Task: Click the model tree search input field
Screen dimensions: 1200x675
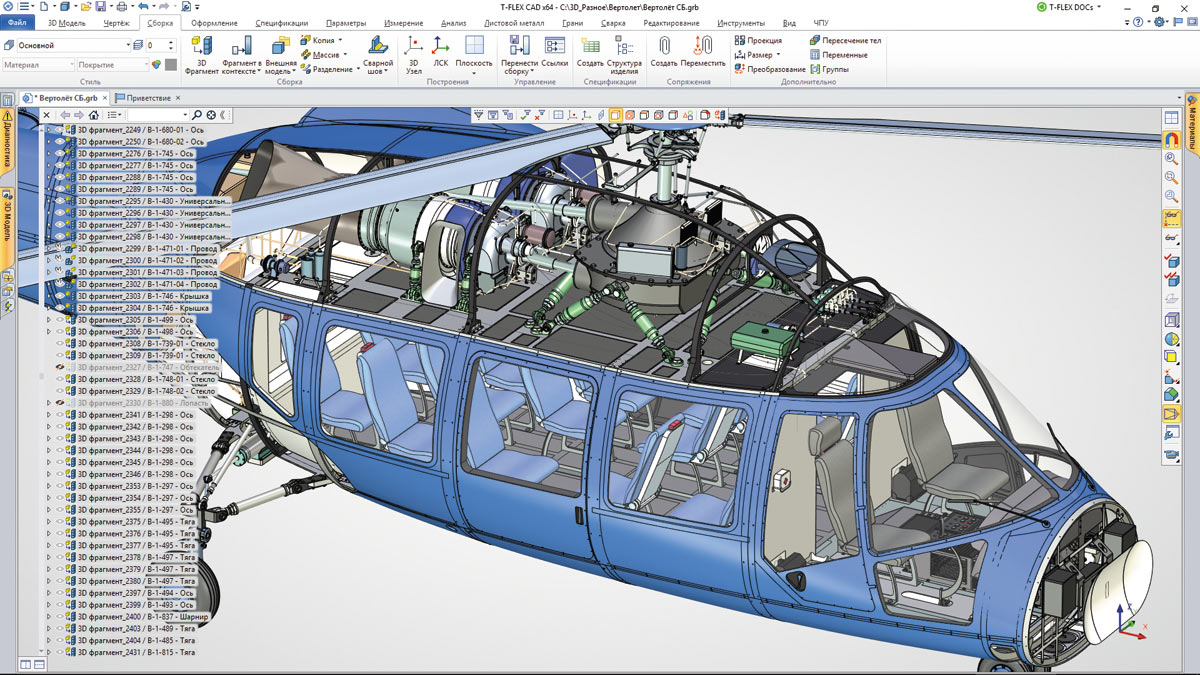Action: (156, 115)
